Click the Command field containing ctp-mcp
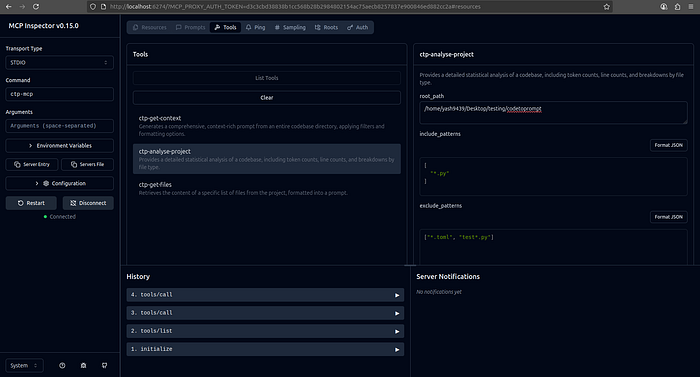Image resolution: width=700 pixels, height=377 pixels. pos(59,94)
